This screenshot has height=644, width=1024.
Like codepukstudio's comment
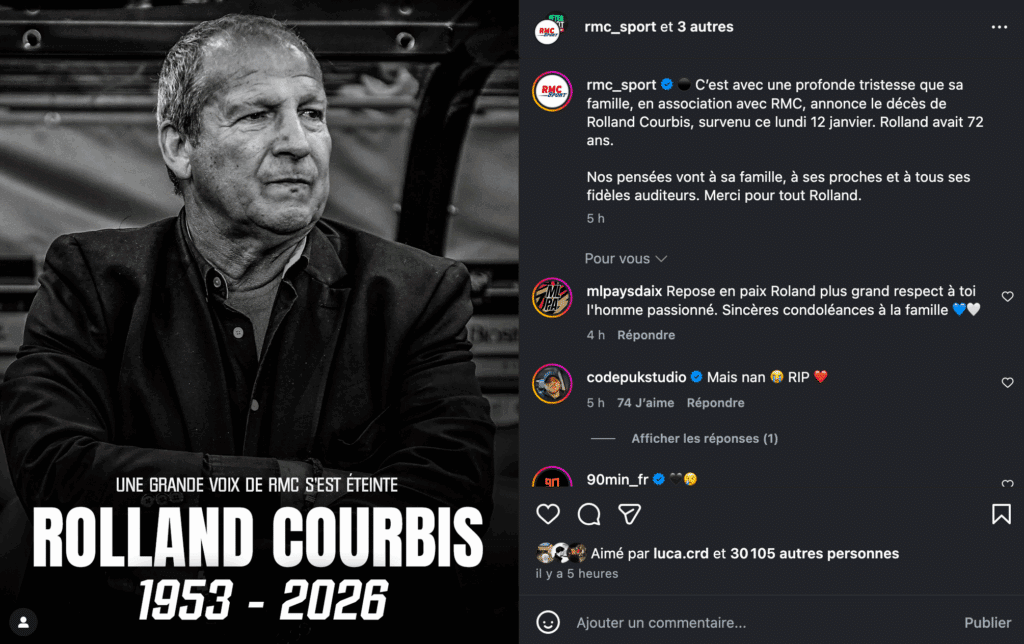pos(1007,383)
